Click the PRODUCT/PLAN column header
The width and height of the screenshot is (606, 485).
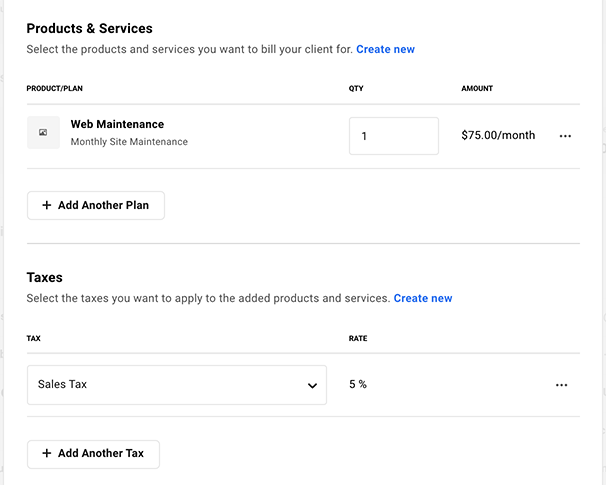click(x=54, y=88)
